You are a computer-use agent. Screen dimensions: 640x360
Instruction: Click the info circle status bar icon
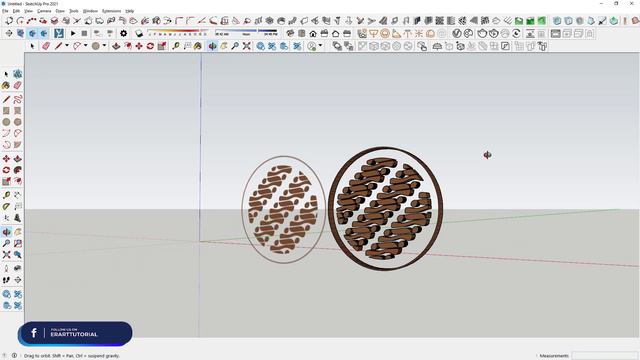pos(14,356)
